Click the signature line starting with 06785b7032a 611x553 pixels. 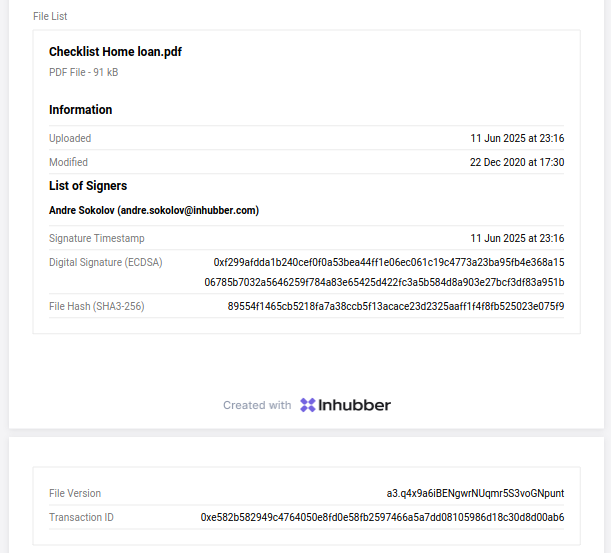(384, 282)
